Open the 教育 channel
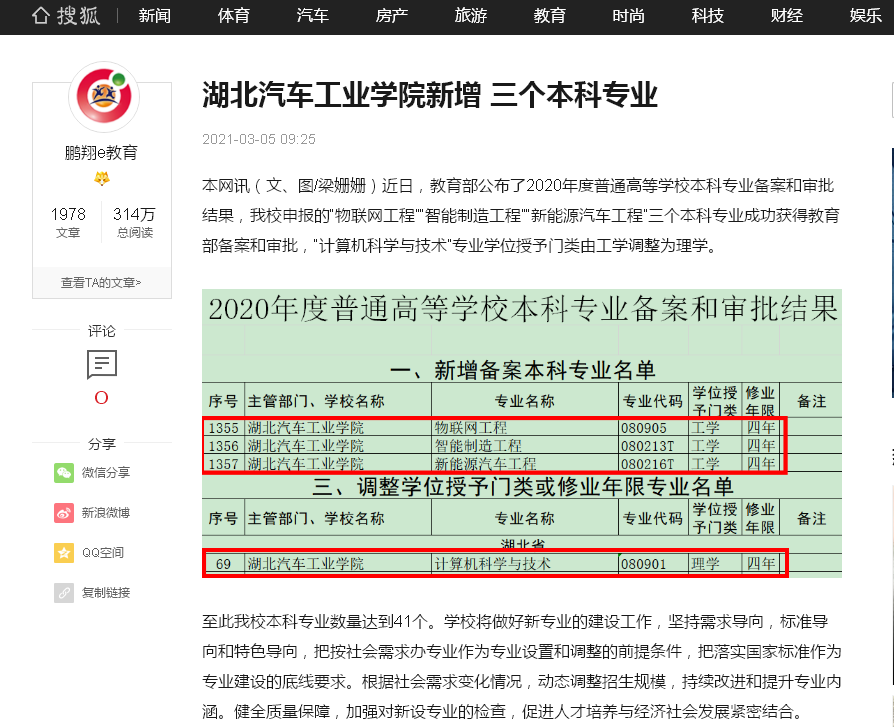The image size is (894, 727). pyautogui.click(x=549, y=16)
